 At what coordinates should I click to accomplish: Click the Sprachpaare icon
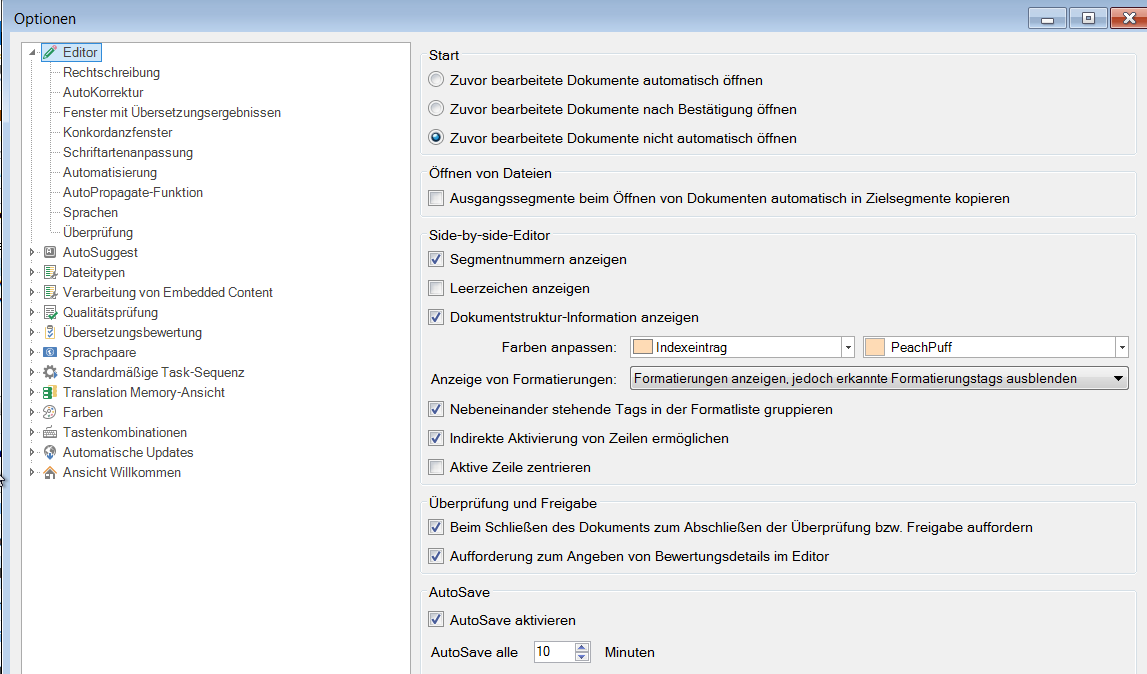50,352
